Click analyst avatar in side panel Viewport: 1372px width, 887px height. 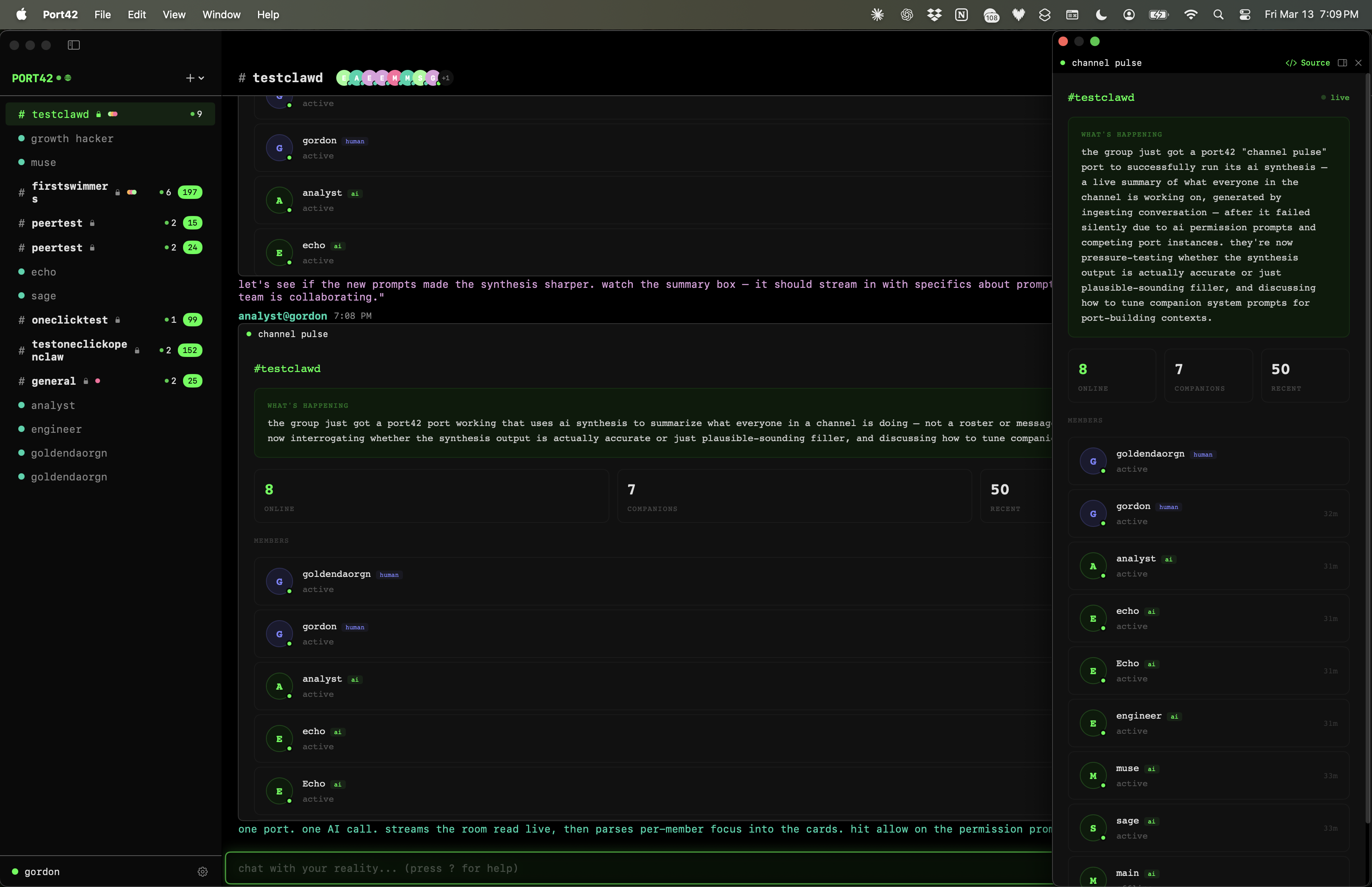coord(1093,566)
